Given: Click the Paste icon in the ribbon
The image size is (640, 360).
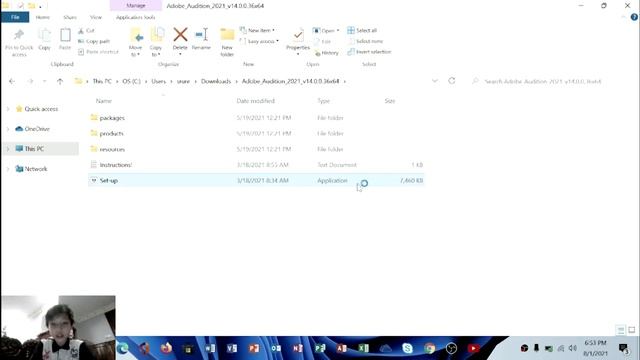Looking at the screenshot, I should pyautogui.click(x=65, y=35).
